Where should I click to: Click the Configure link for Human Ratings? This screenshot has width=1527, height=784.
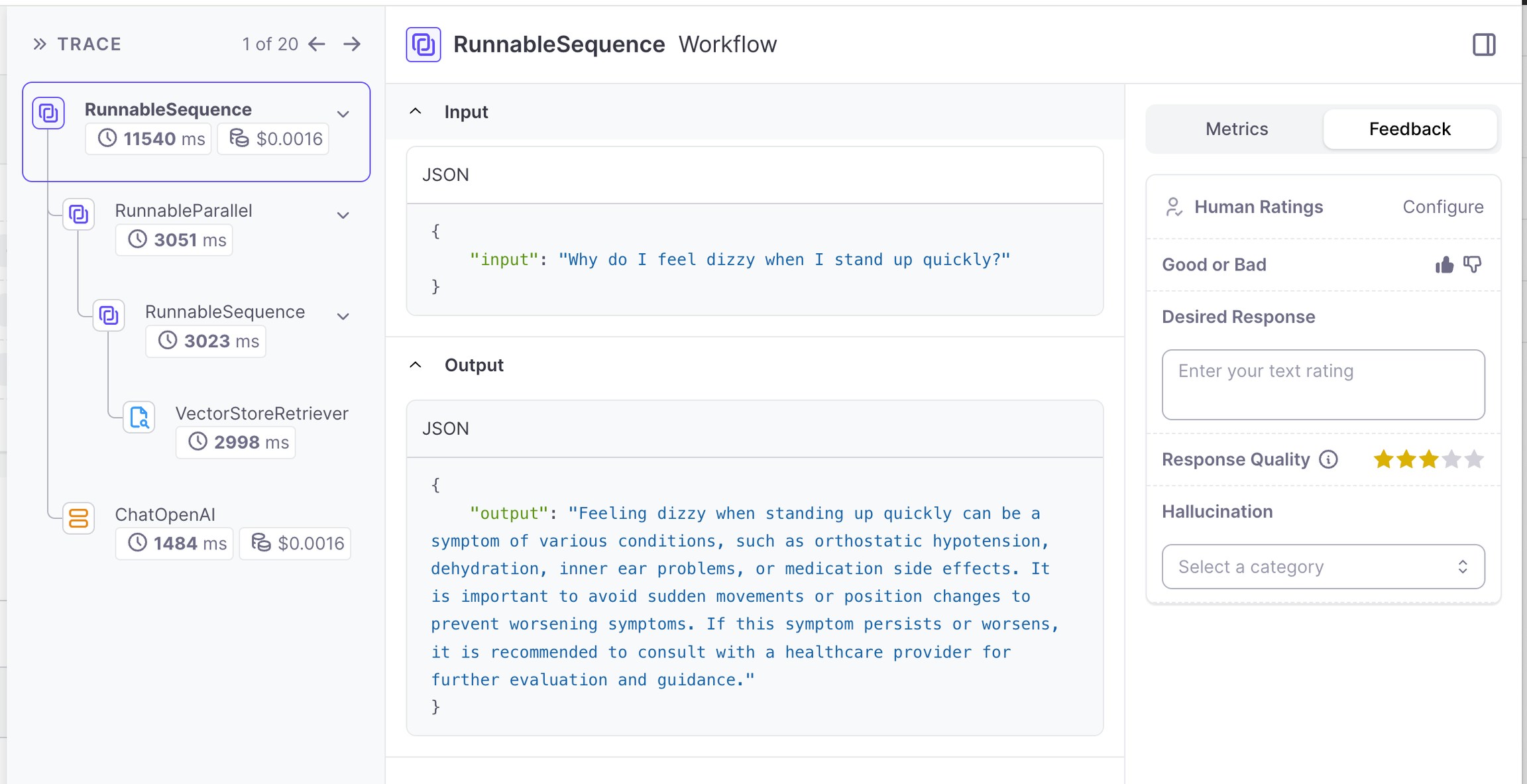(1443, 207)
